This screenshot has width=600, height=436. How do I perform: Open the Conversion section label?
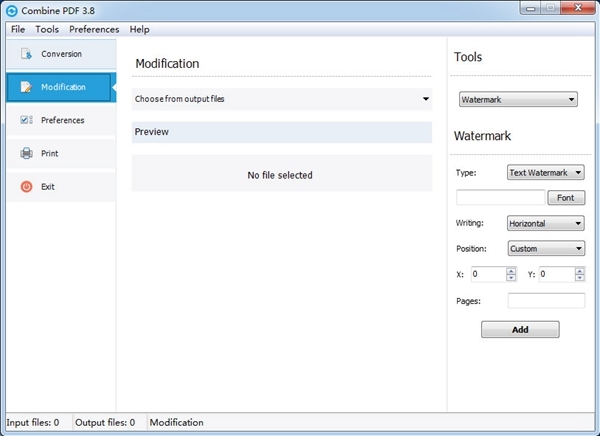tap(62, 54)
